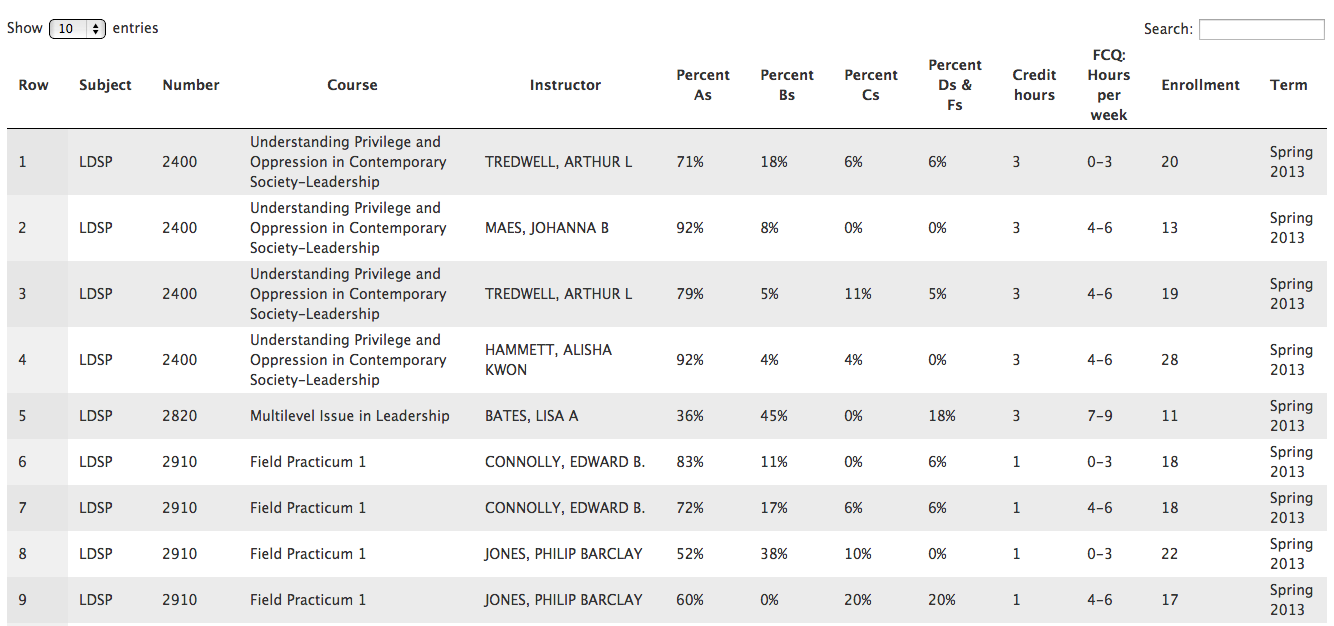This screenshot has height=626, width=1334.
Task: Sort by the Term column header
Action: [x=1288, y=86]
